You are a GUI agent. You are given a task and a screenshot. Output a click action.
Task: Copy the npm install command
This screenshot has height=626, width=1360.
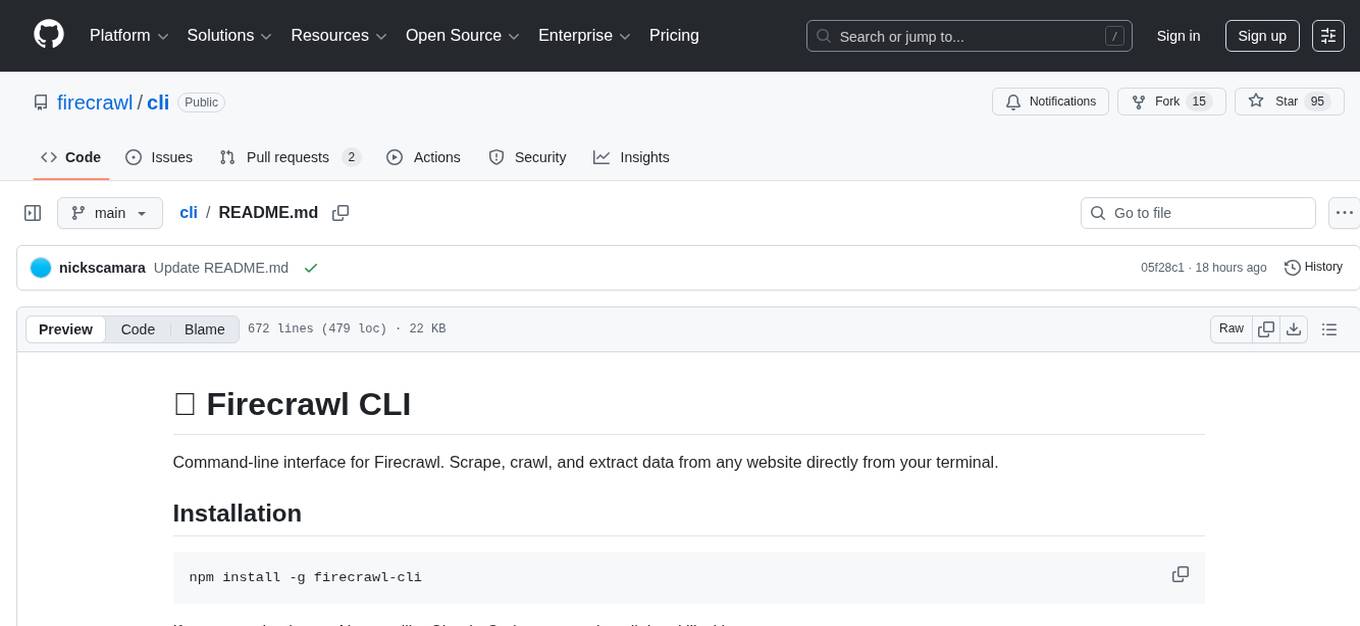point(1181,574)
